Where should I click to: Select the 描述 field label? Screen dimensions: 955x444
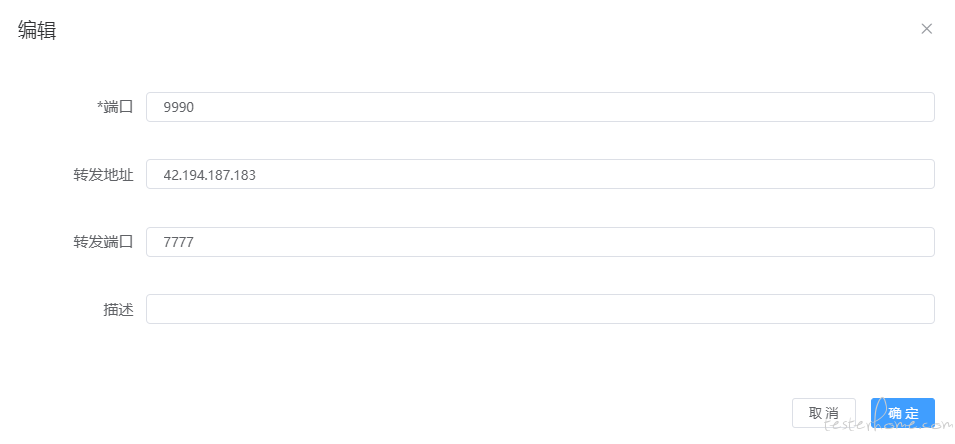click(x=118, y=310)
